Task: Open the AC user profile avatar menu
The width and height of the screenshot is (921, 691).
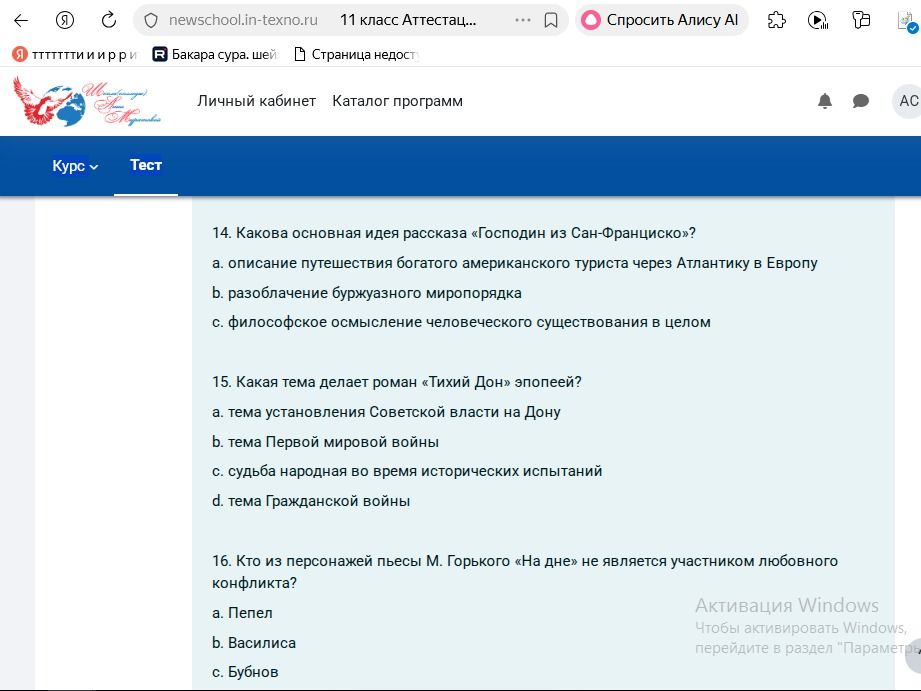Action: pos(907,101)
